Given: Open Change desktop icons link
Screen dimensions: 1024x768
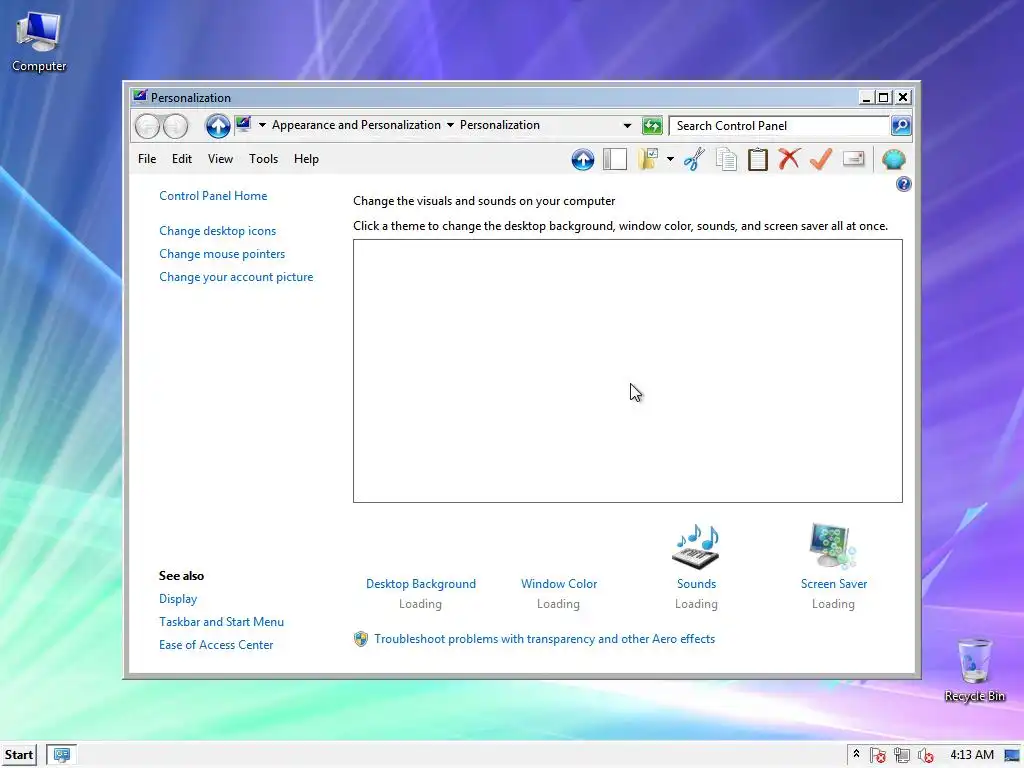Looking at the screenshot, I should (217, 231).
